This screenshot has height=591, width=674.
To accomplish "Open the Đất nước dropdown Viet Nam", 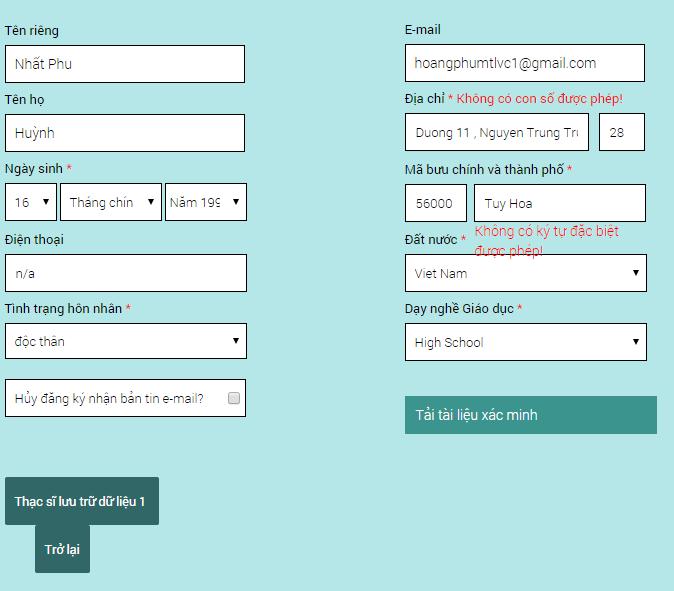I will (x=526, y=273).
